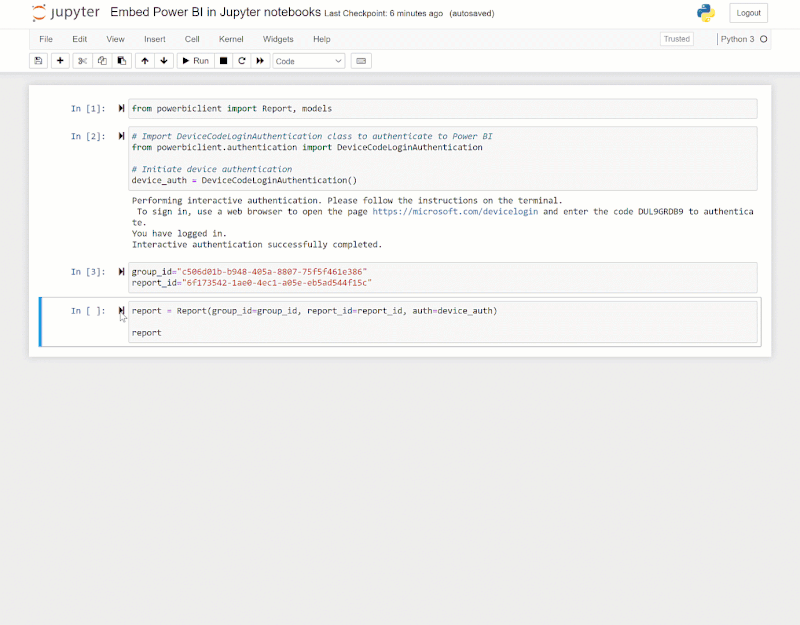Open the Insert menu

155,39
